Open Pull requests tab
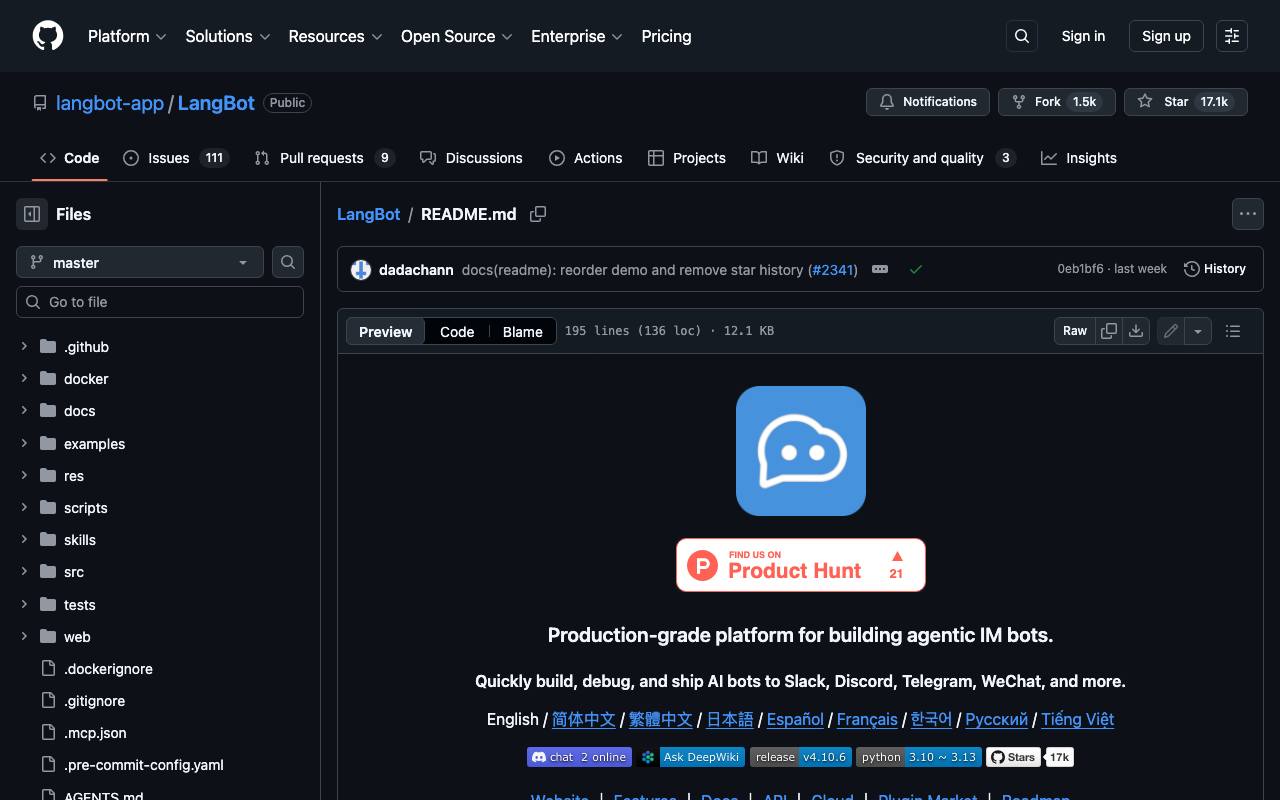The image size is (1280, 800). click(x=325, y=158)
